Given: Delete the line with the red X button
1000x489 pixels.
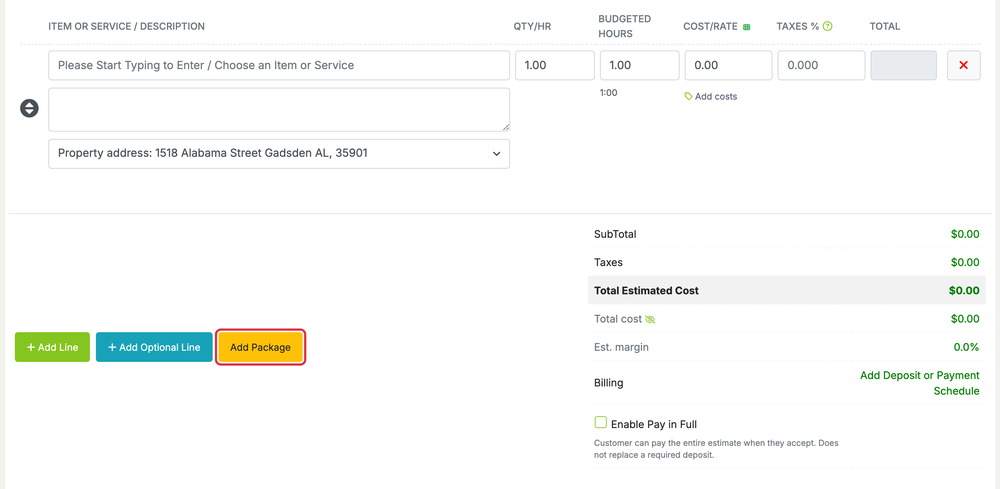Looking at the screenshot, I should coord(964,65).
